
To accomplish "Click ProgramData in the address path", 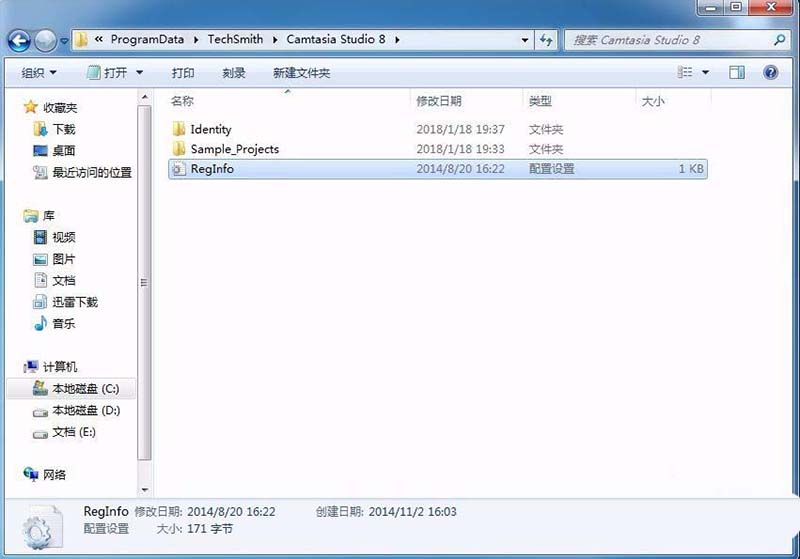I will coord(147,39).
